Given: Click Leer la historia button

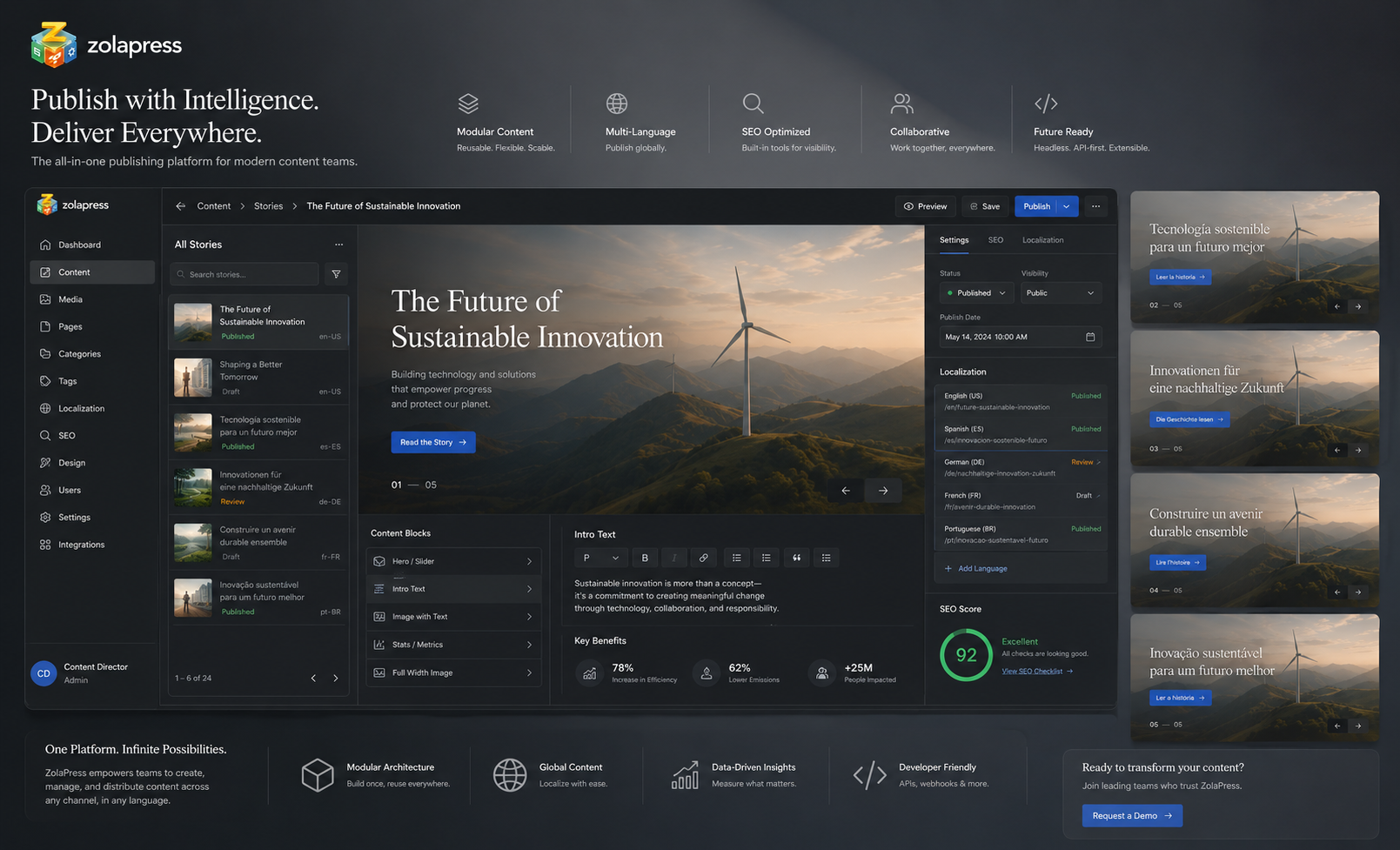Looking at the screenshot, I should point(1181,277).
